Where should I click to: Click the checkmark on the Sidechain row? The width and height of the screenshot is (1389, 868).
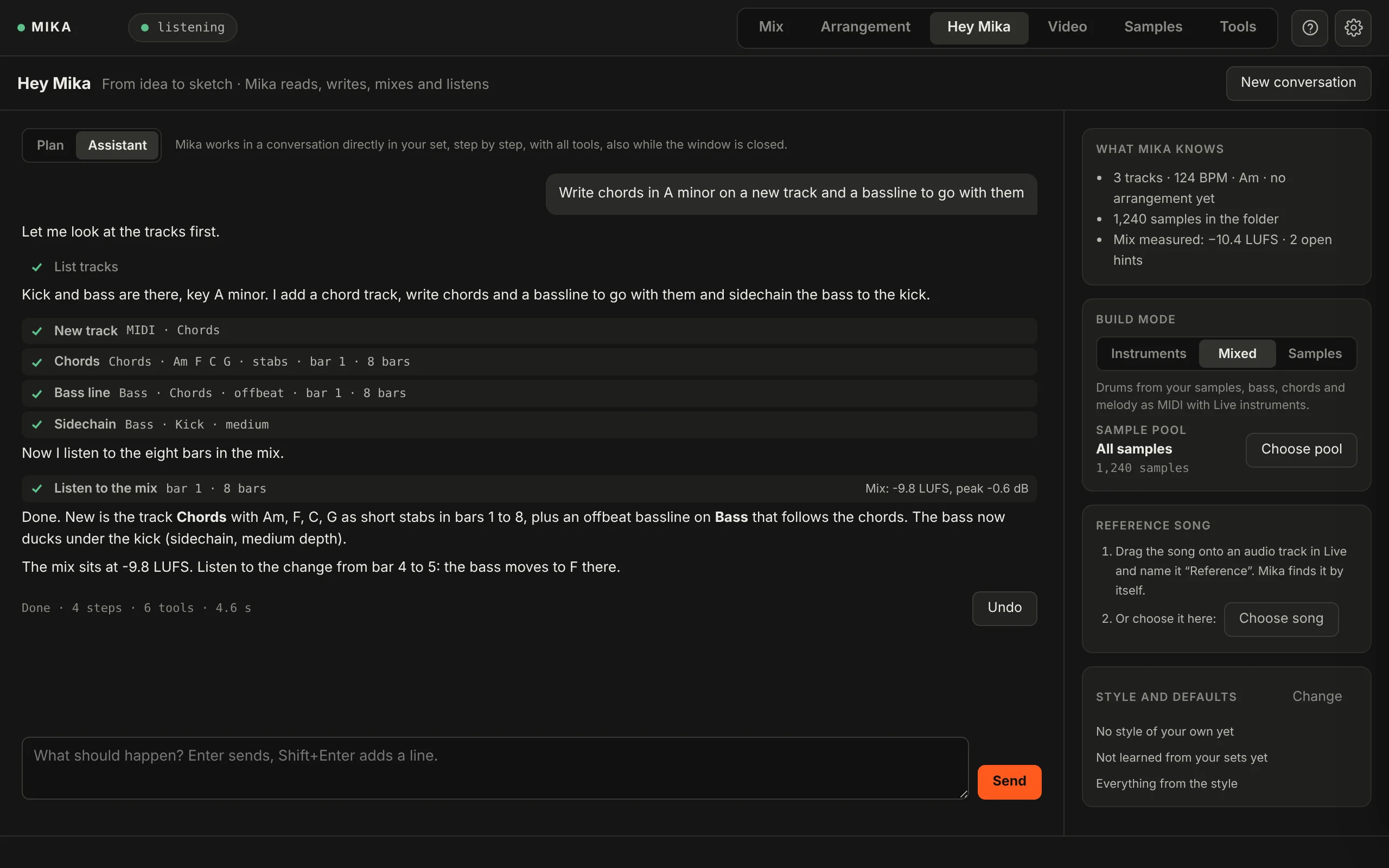click(x=37, y=424)
